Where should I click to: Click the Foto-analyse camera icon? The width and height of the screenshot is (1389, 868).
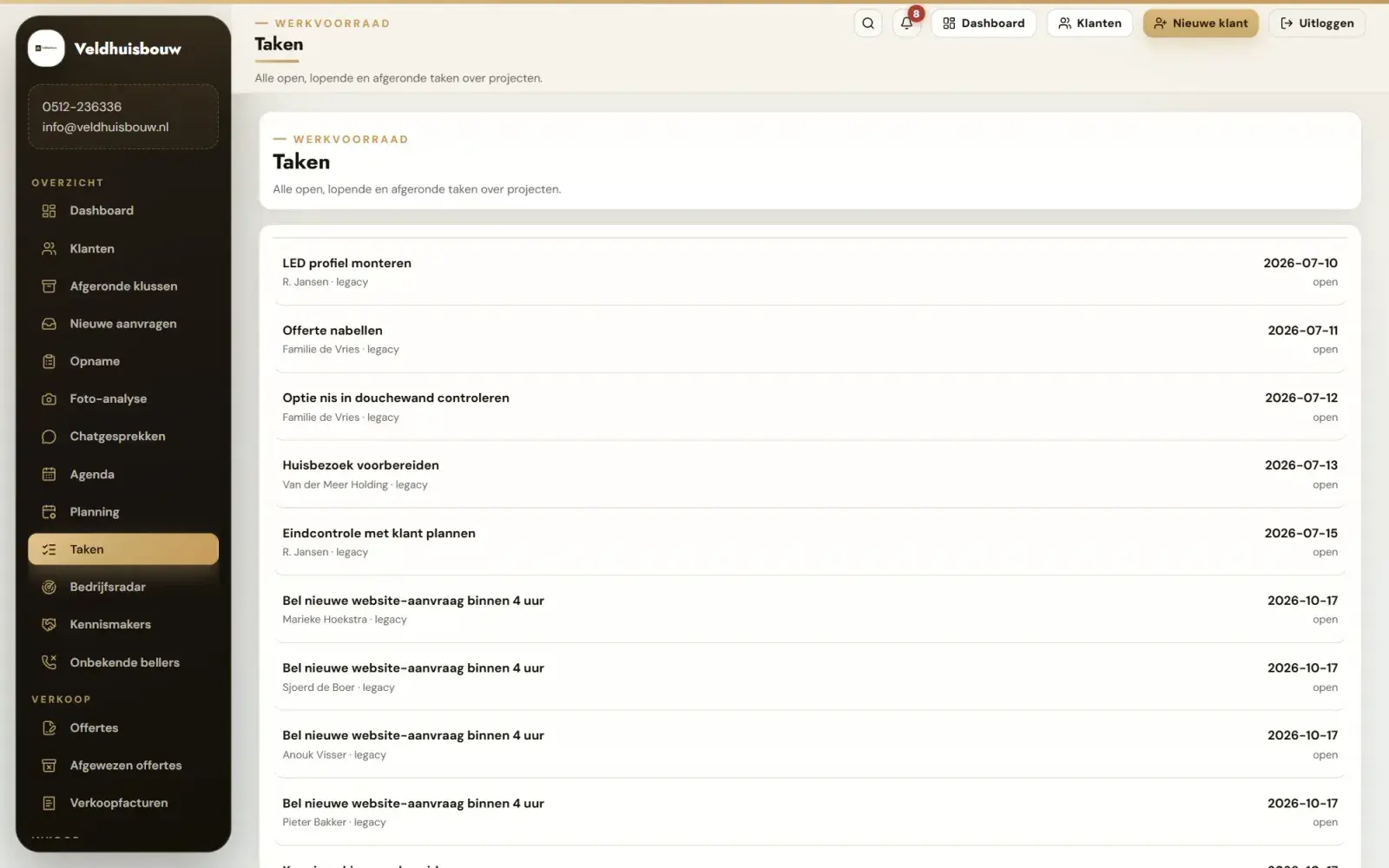click(x=49, y=399)
